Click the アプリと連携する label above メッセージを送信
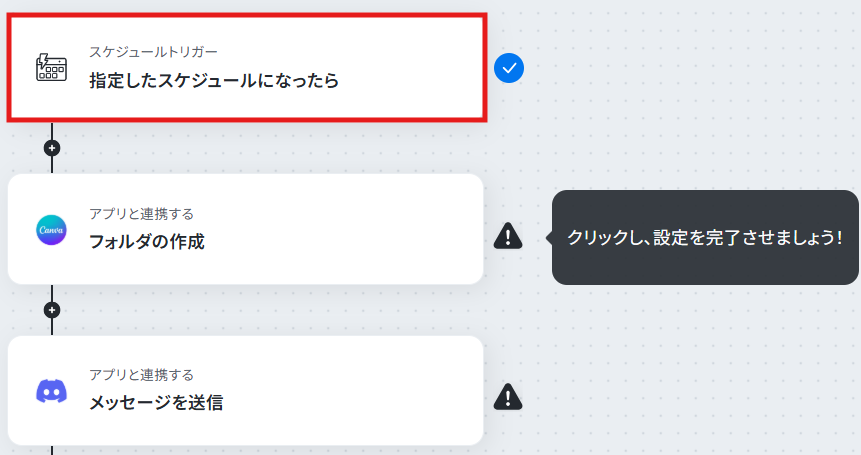861x455 pixels. click(141, 375)
